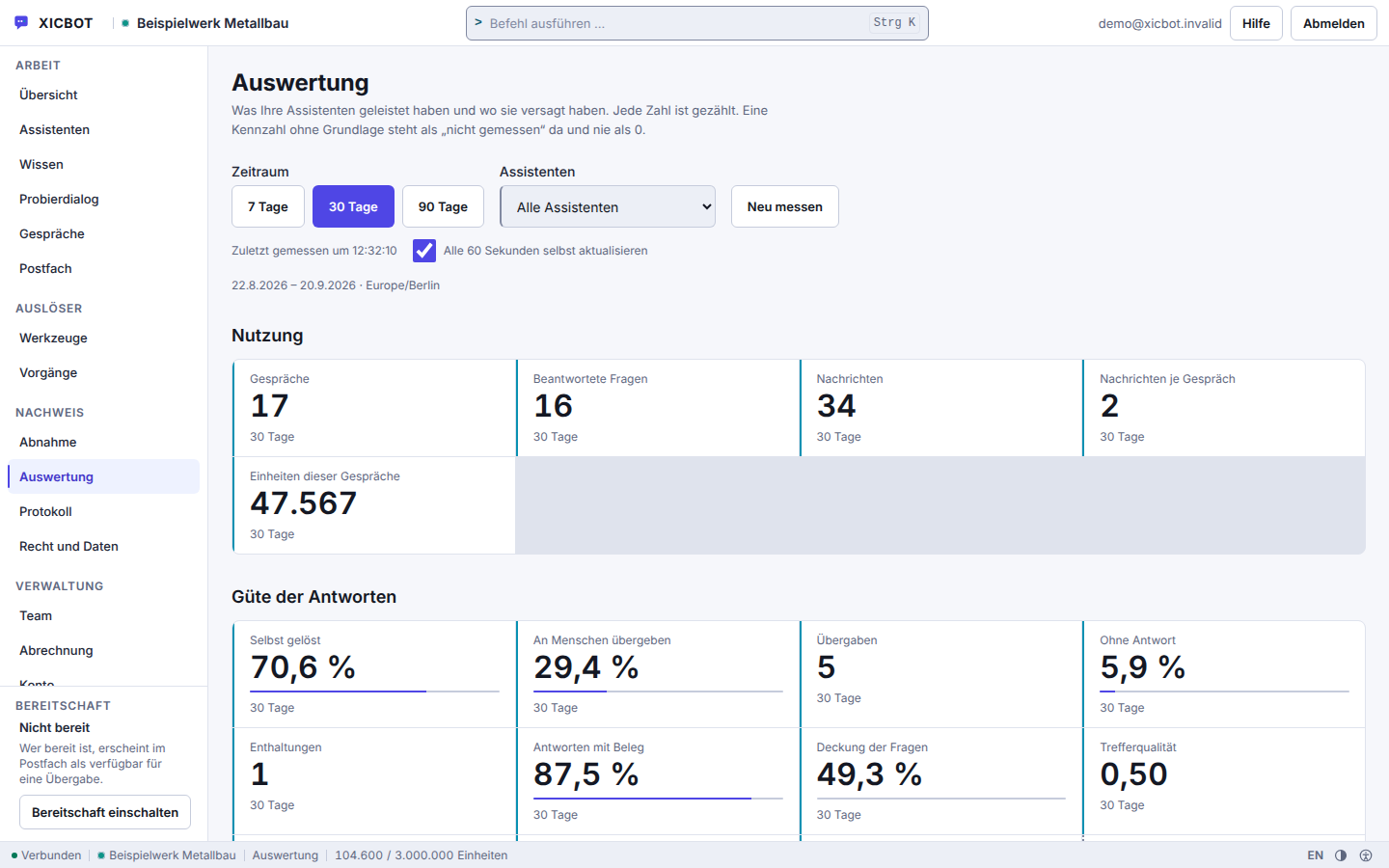Click the demo@xicbot.invalid account text
Viewport: 1389px width, 868px height.
pos(1159,23)
